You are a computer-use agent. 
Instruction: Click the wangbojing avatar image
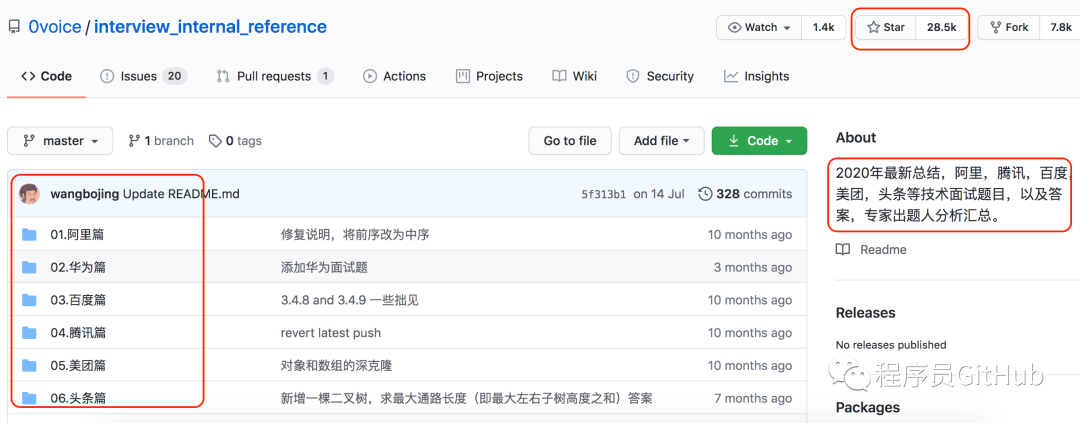29,194
